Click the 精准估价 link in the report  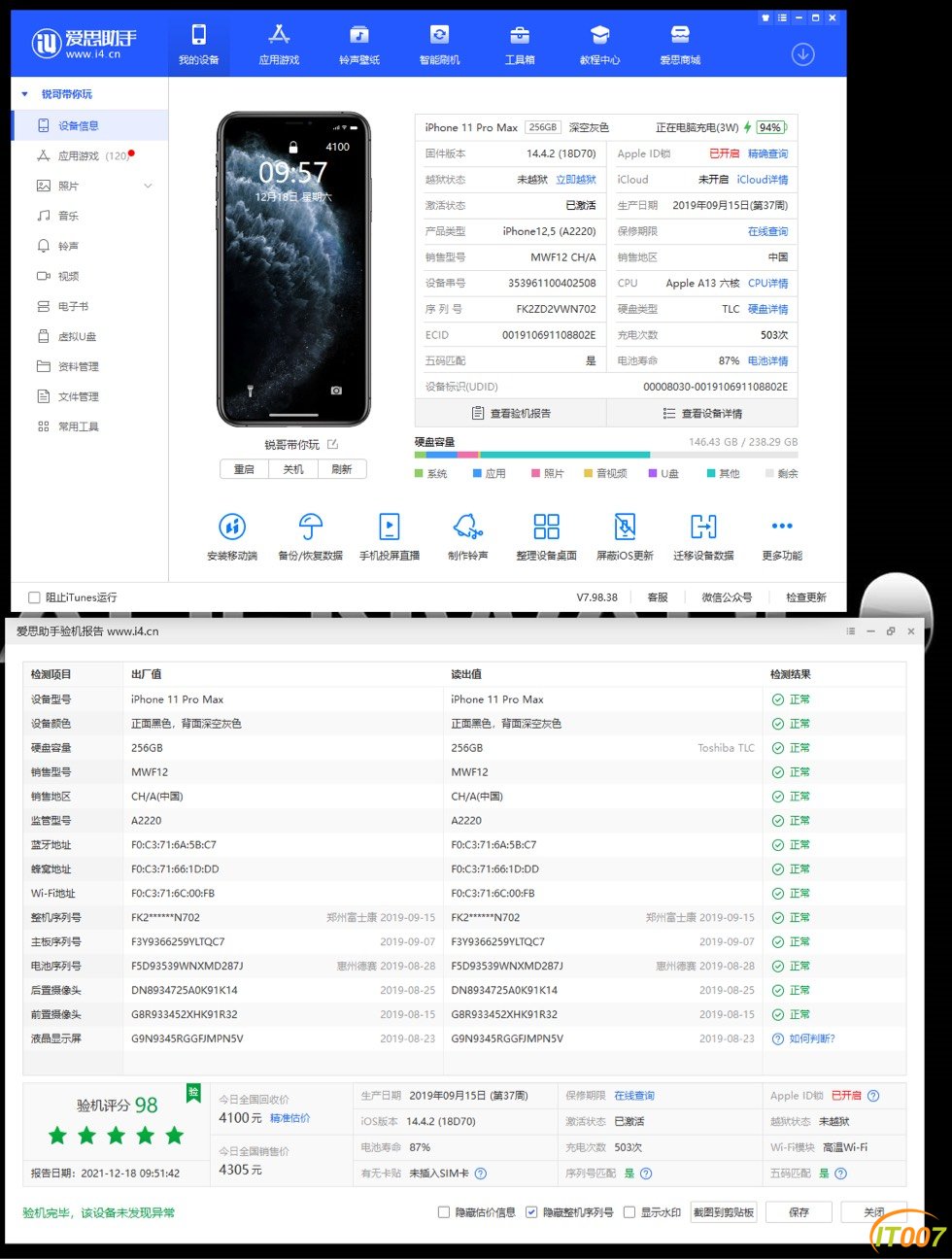pos(289,1118)
